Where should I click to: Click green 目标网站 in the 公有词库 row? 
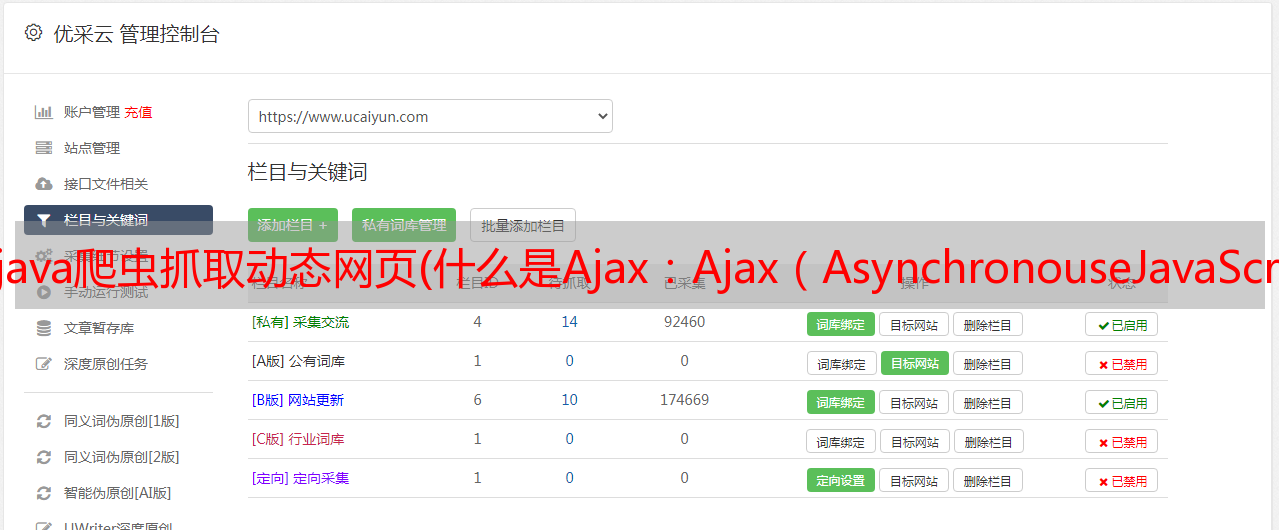click(914, 363)
